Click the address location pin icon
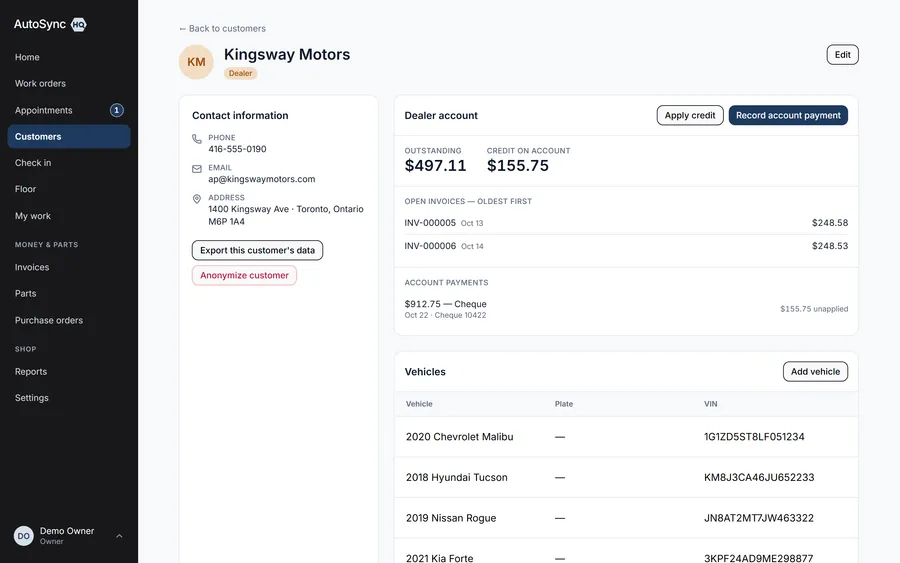Image resolution: width=900 pixels, height=563 pixels. coord(197,199)
